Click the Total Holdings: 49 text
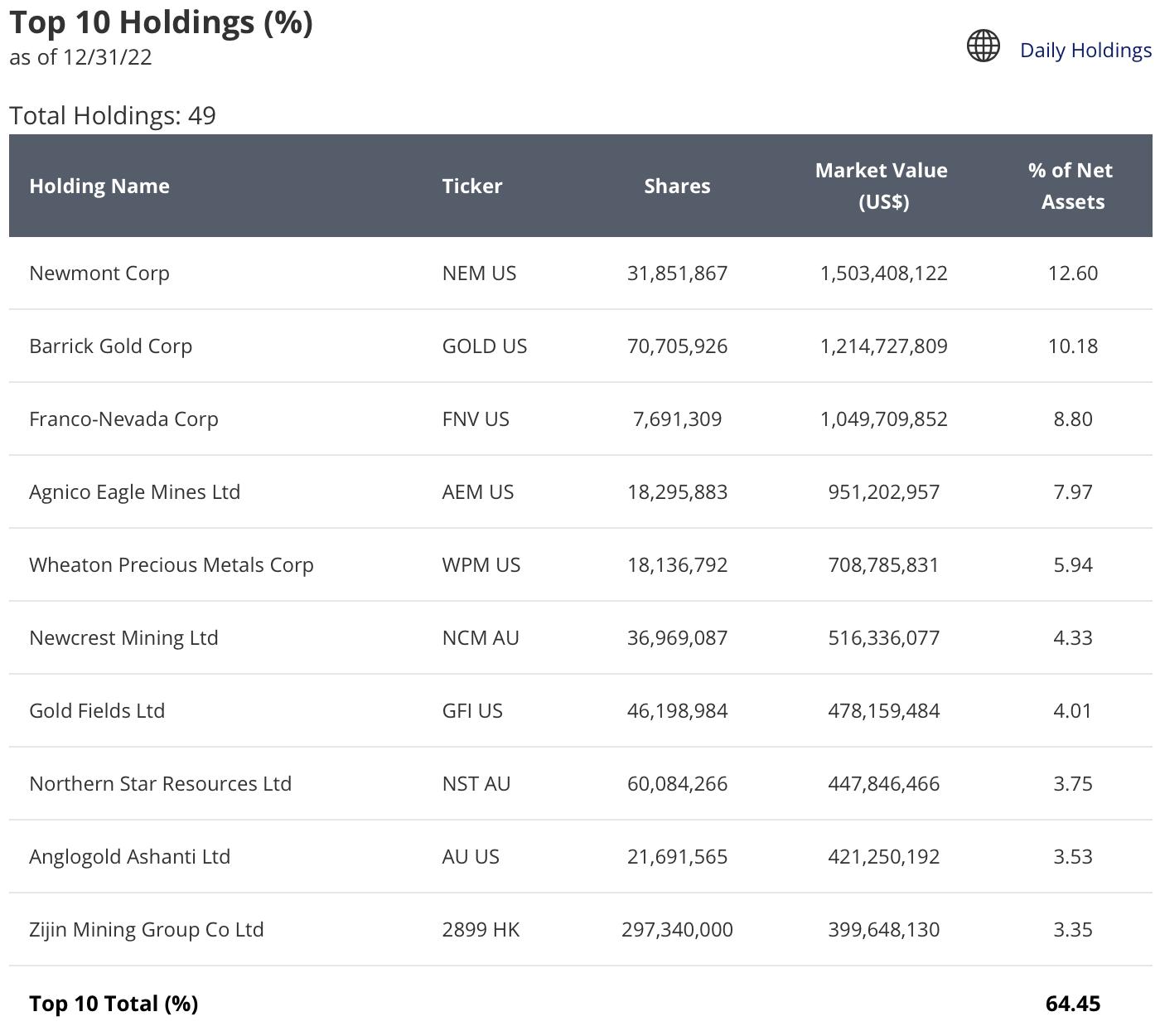1160x1036 pixels. click(x=113, y=115)
